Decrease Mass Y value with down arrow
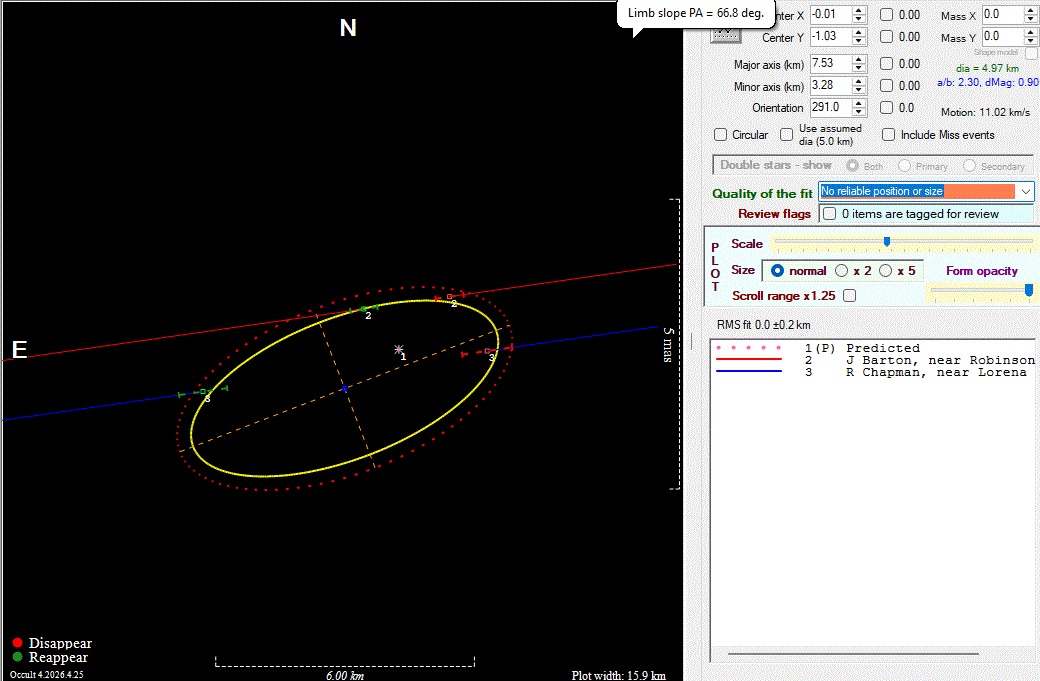Screen dimensions: 1040x681 click(x=1031, y=41)
